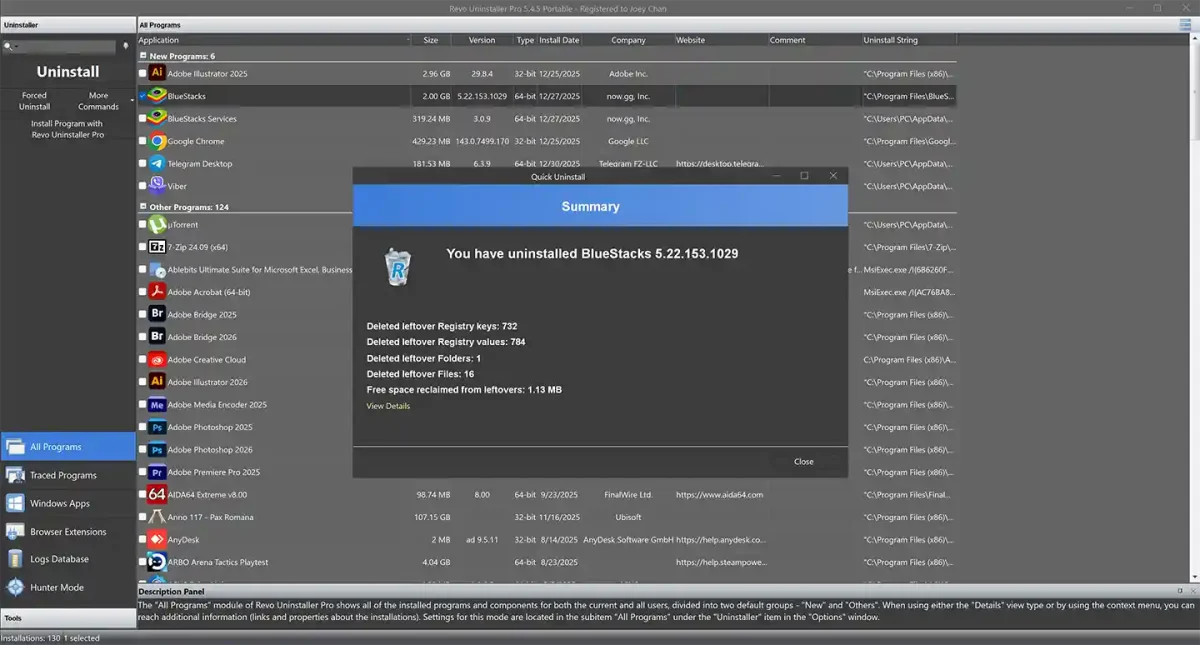
Task: Collapse the New Programs: 6 group
Action: [146, 56]
